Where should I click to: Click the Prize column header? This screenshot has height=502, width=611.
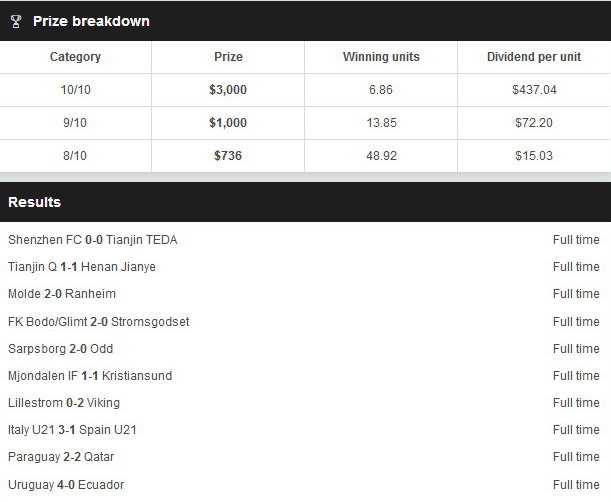pyautogui.click(x=228, y=57)
